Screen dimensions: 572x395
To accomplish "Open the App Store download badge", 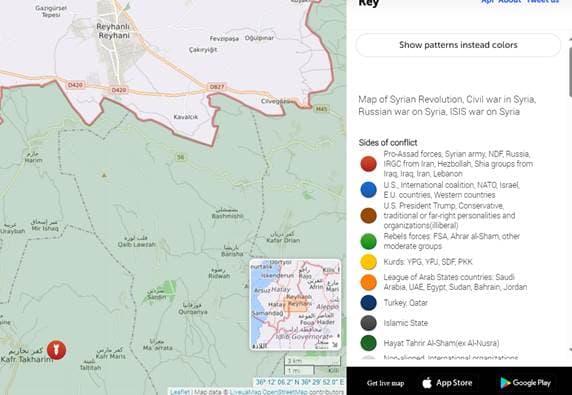I will coord(447,383).
